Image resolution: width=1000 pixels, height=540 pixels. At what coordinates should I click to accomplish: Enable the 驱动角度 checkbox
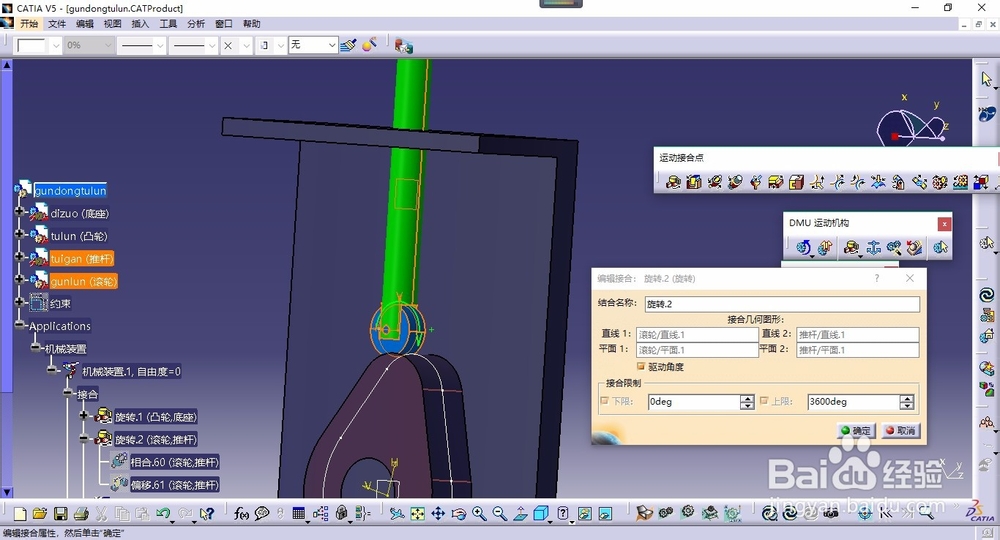(641, 367)
